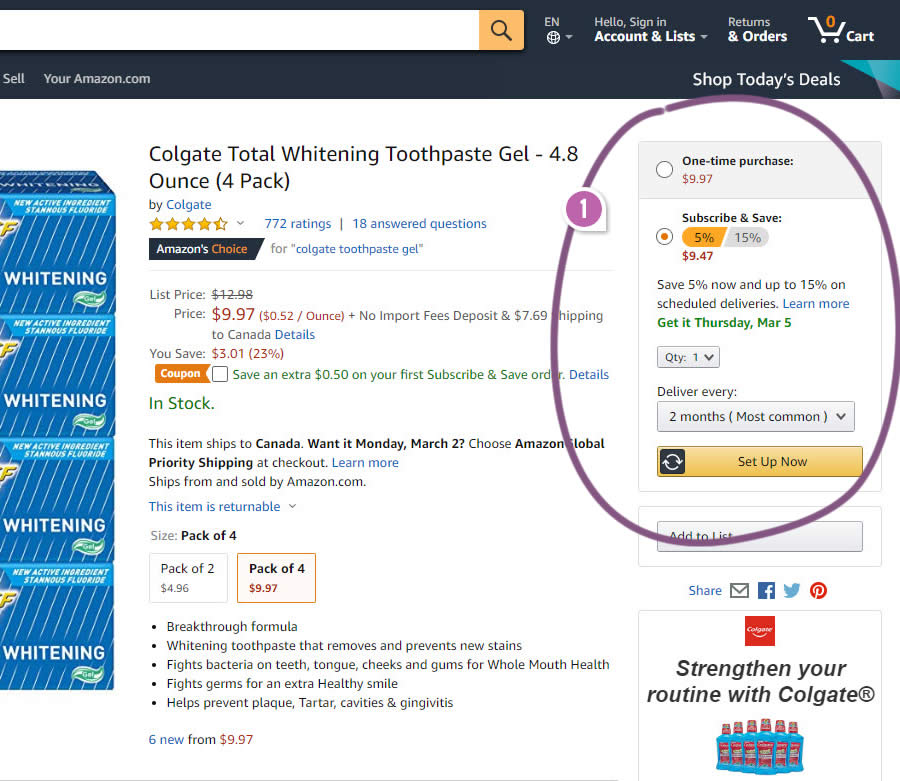The image size is (900, 781).
Task: Share product on Facebook icon
Action: pyautogui.click(x=766, y=591)
